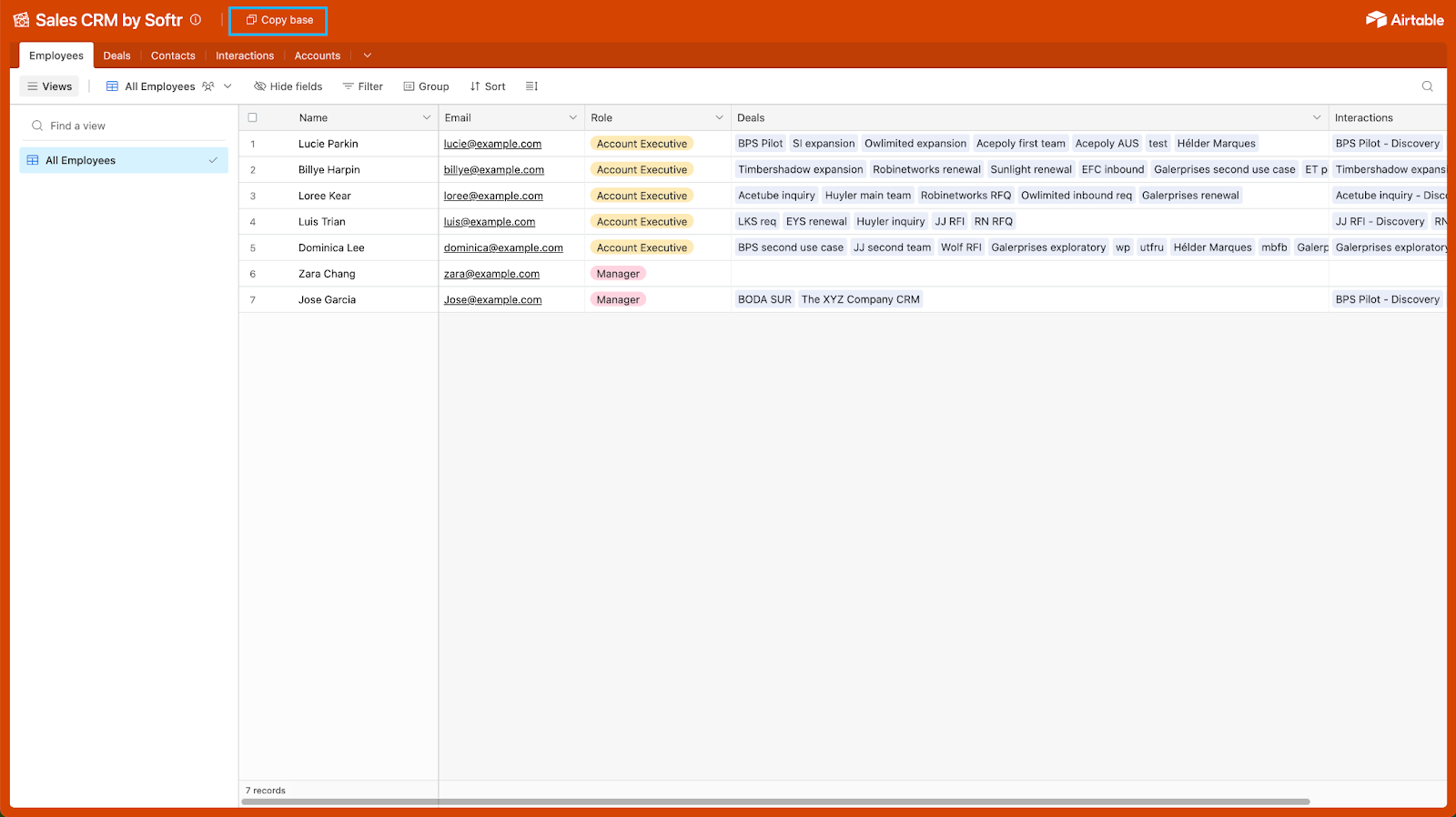Click The XYZ Company CRM deal chip
The width and height of the screenshot is (1456, 817).
pyautogui.click(x=860, y=299)
